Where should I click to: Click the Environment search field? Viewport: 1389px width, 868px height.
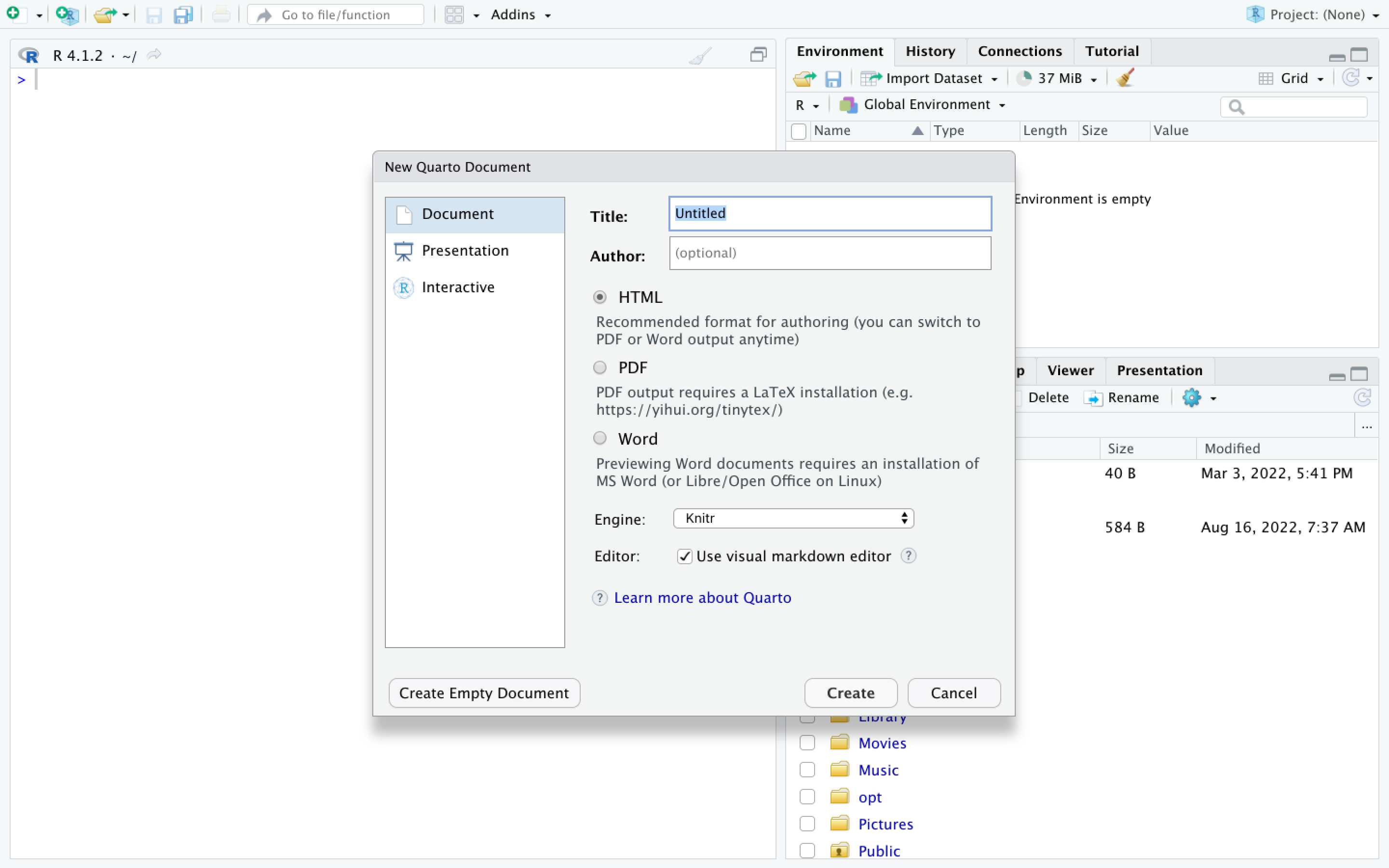1294,107
